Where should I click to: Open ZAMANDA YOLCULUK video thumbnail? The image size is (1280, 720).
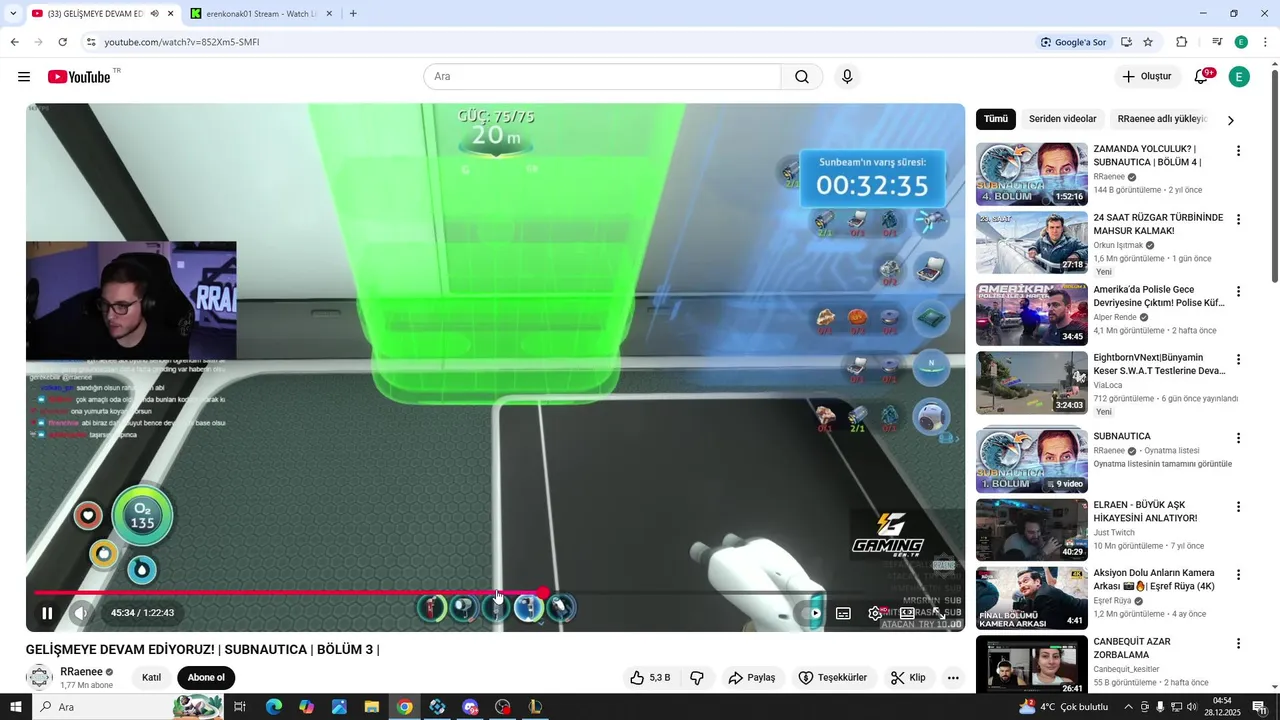pos(1031,174)
